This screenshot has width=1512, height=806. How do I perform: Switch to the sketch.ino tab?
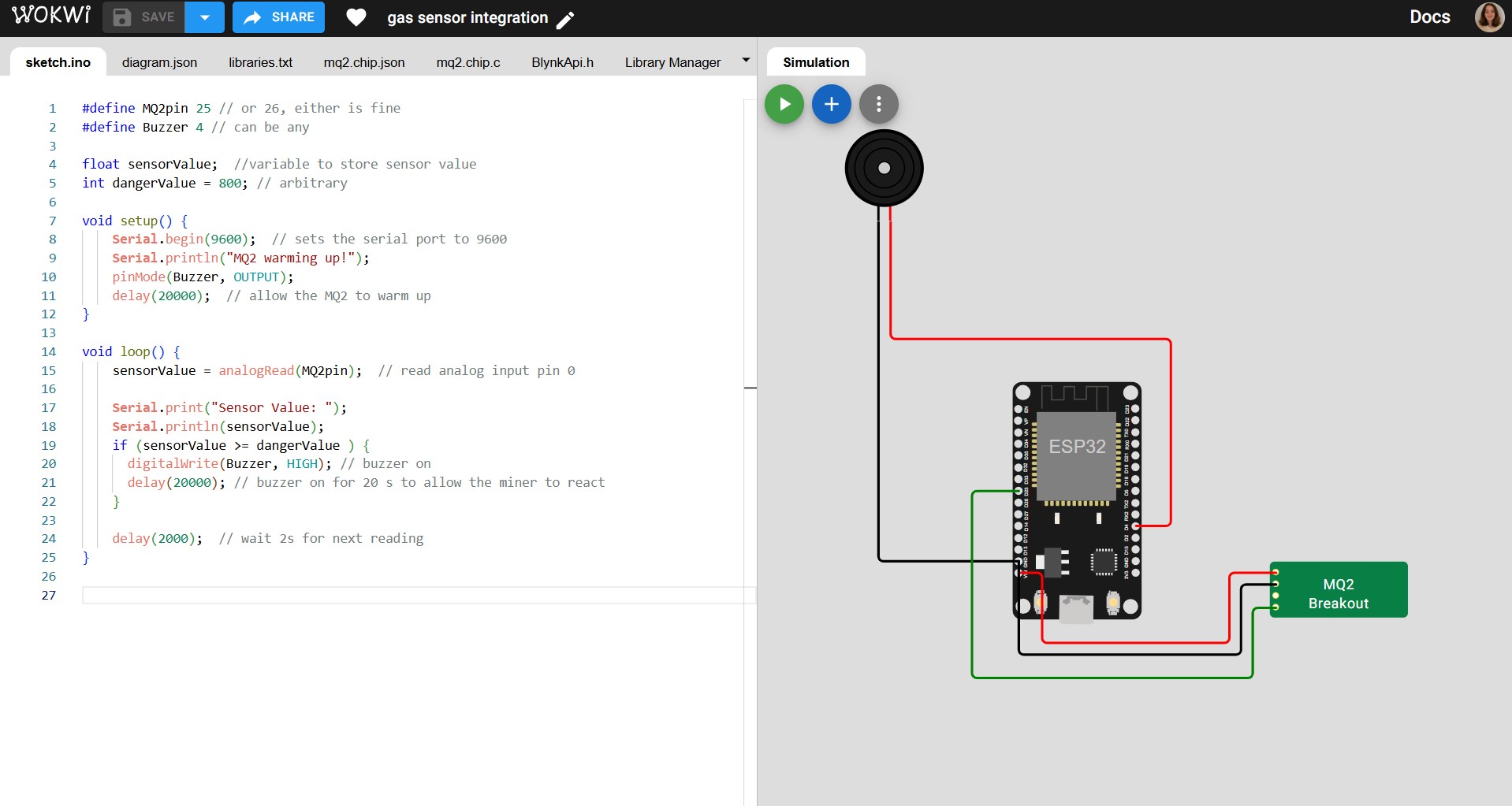58,62
